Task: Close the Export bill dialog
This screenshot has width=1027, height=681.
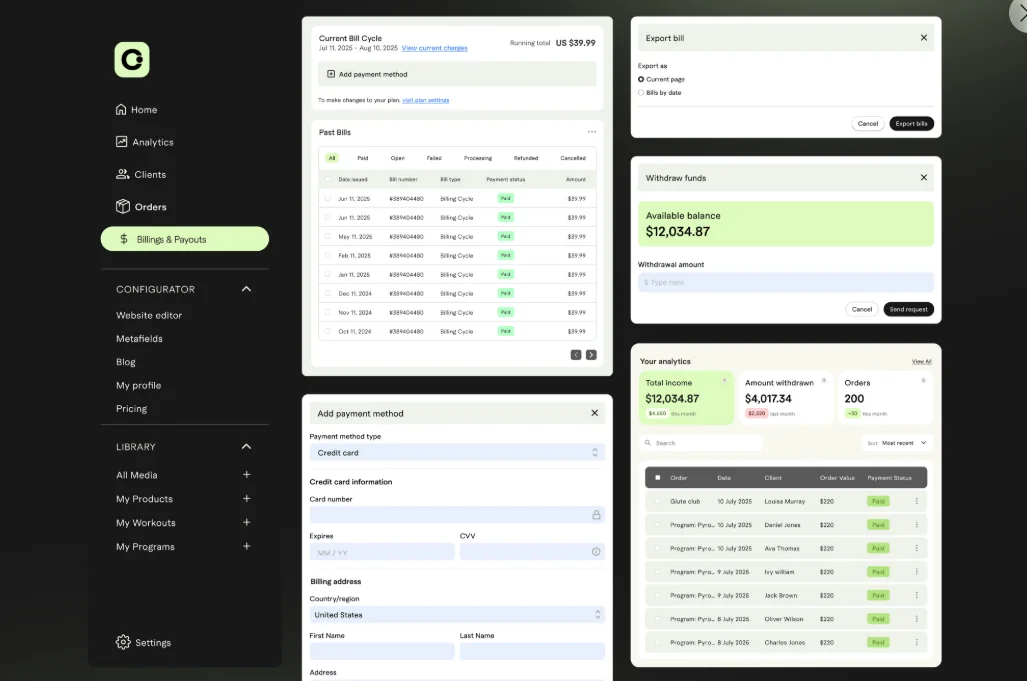Action: [924, 38]
